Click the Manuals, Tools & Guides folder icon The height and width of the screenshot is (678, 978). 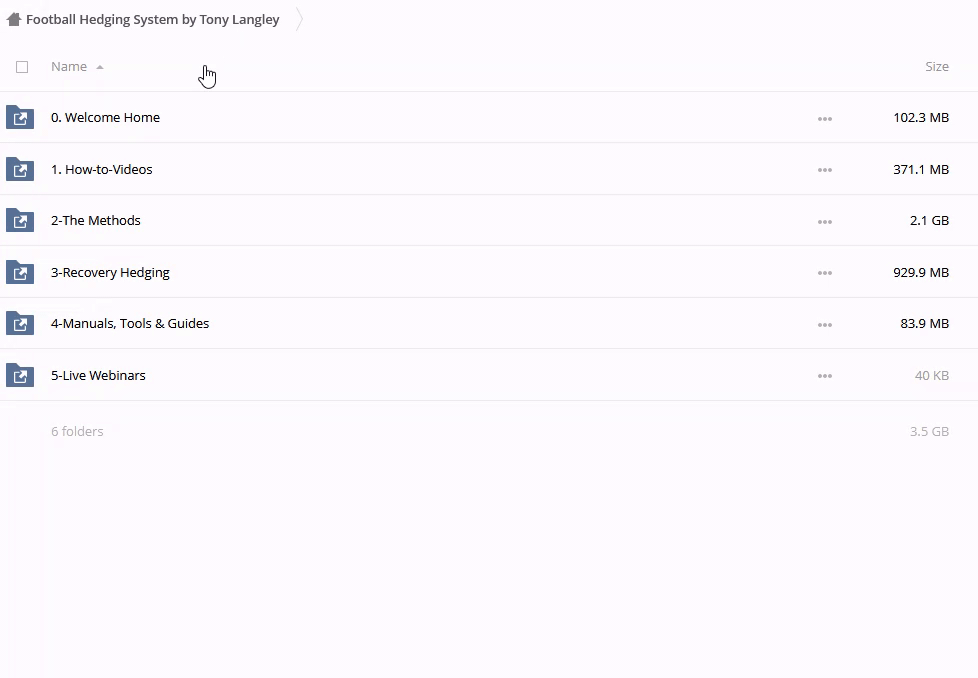pyautogui.click(x=20, y=324)
